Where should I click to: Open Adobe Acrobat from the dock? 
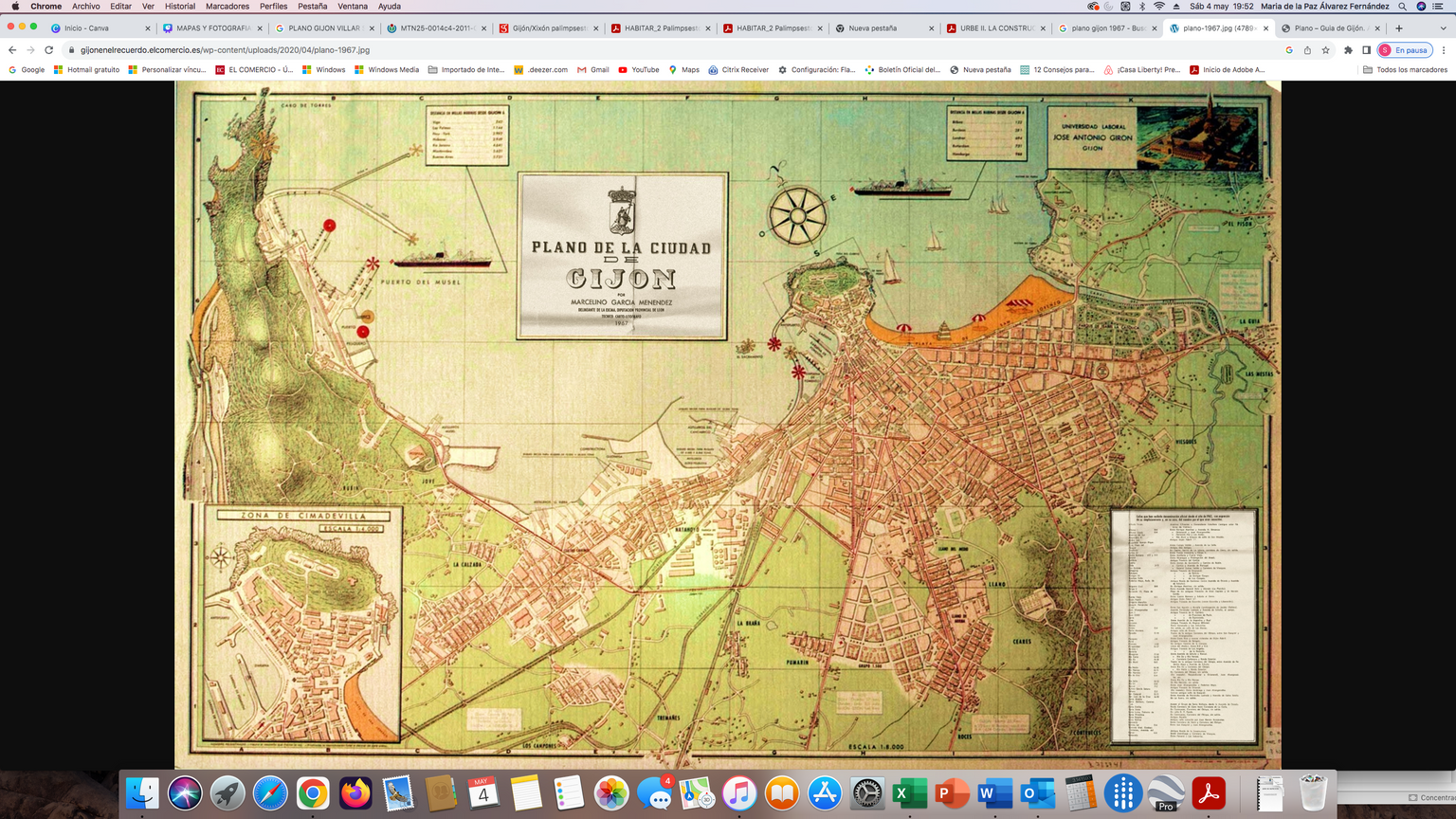click(x=1208, y=793)
